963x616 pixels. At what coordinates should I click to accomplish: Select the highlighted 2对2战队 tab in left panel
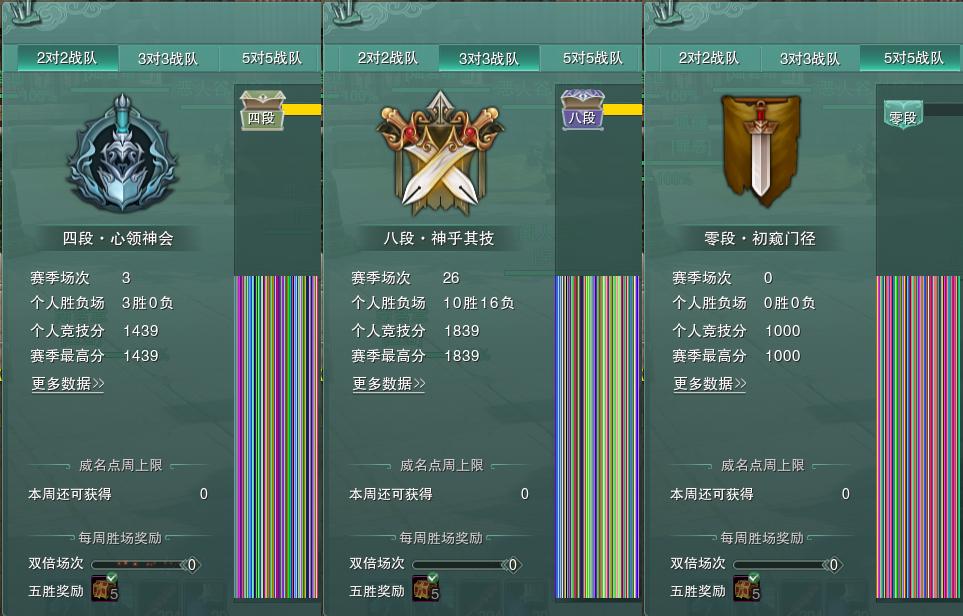pyautogui.click(x=67, y=58)
